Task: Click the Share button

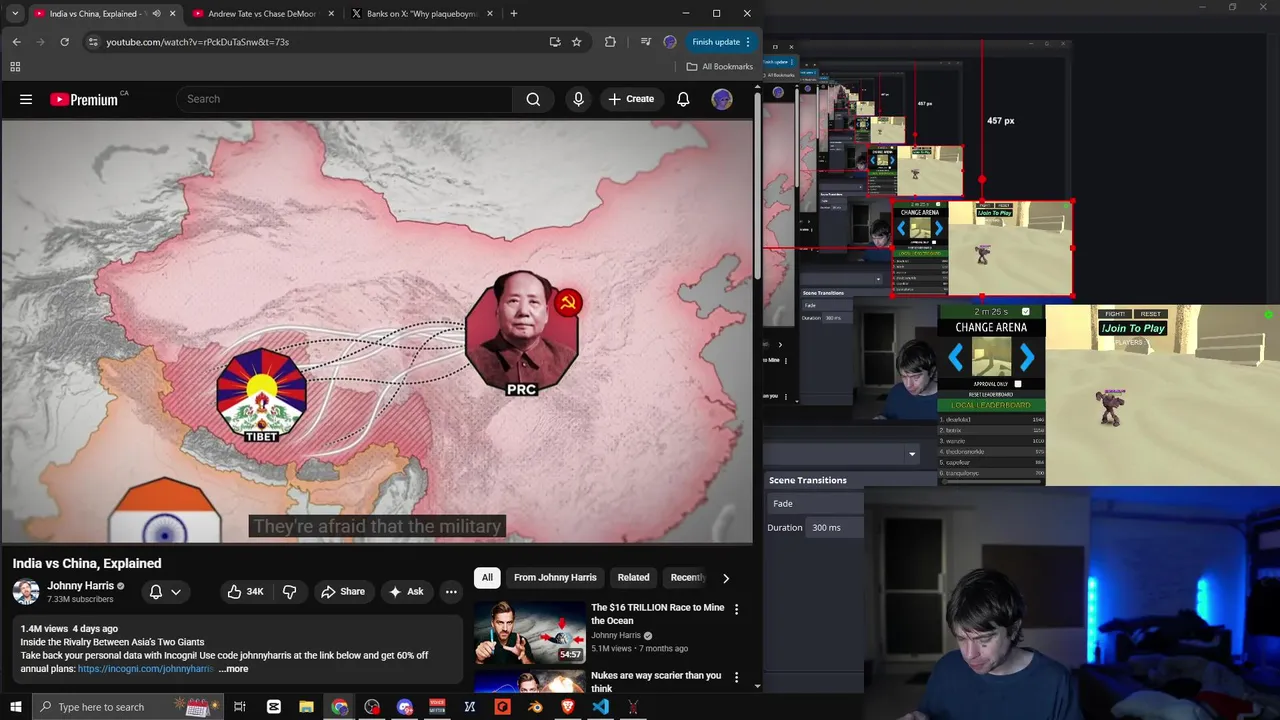Action: (x=342, y=591)
